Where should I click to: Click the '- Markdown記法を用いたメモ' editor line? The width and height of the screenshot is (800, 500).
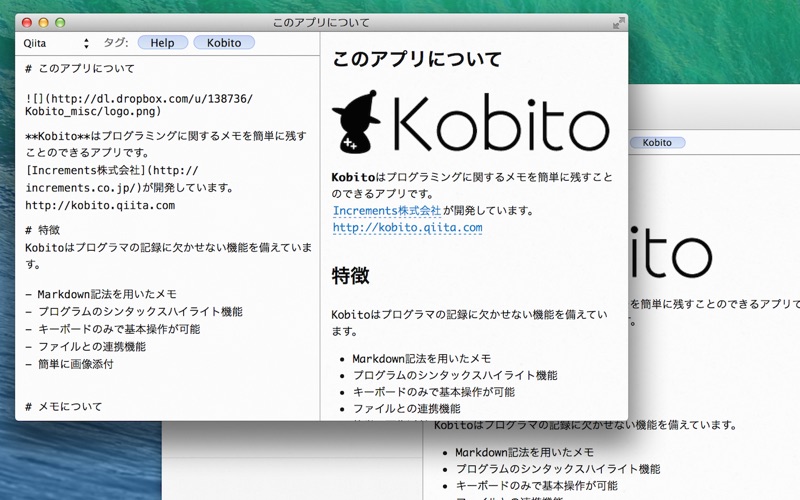coord(101,294)
